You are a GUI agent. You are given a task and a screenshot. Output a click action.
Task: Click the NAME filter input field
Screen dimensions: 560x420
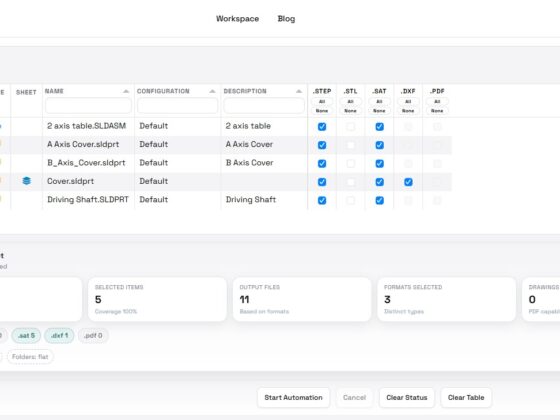click(x=88, y=106)
